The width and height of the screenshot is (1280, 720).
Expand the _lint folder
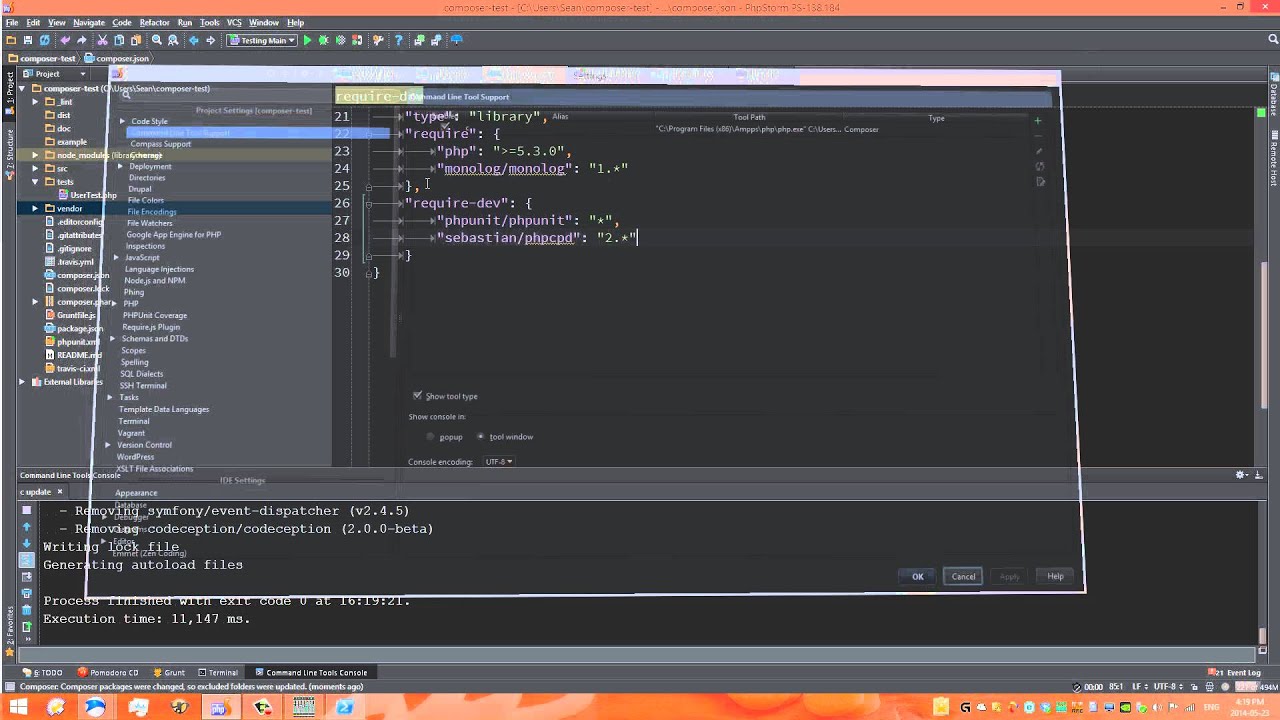pos(35,102)
